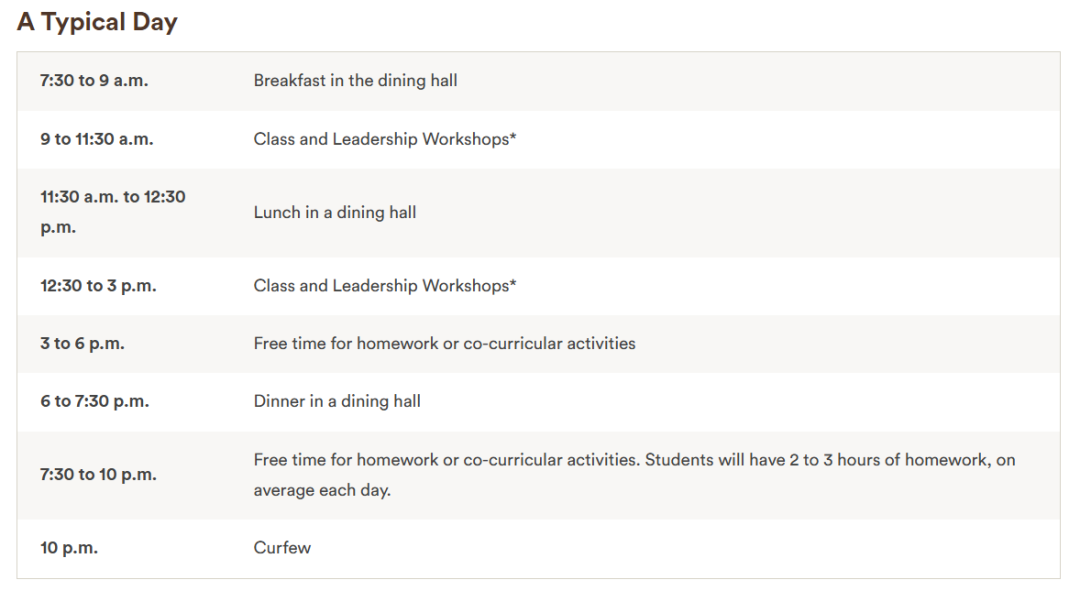Select the "3 to 6 p.m." time cell

coord(82,344)
